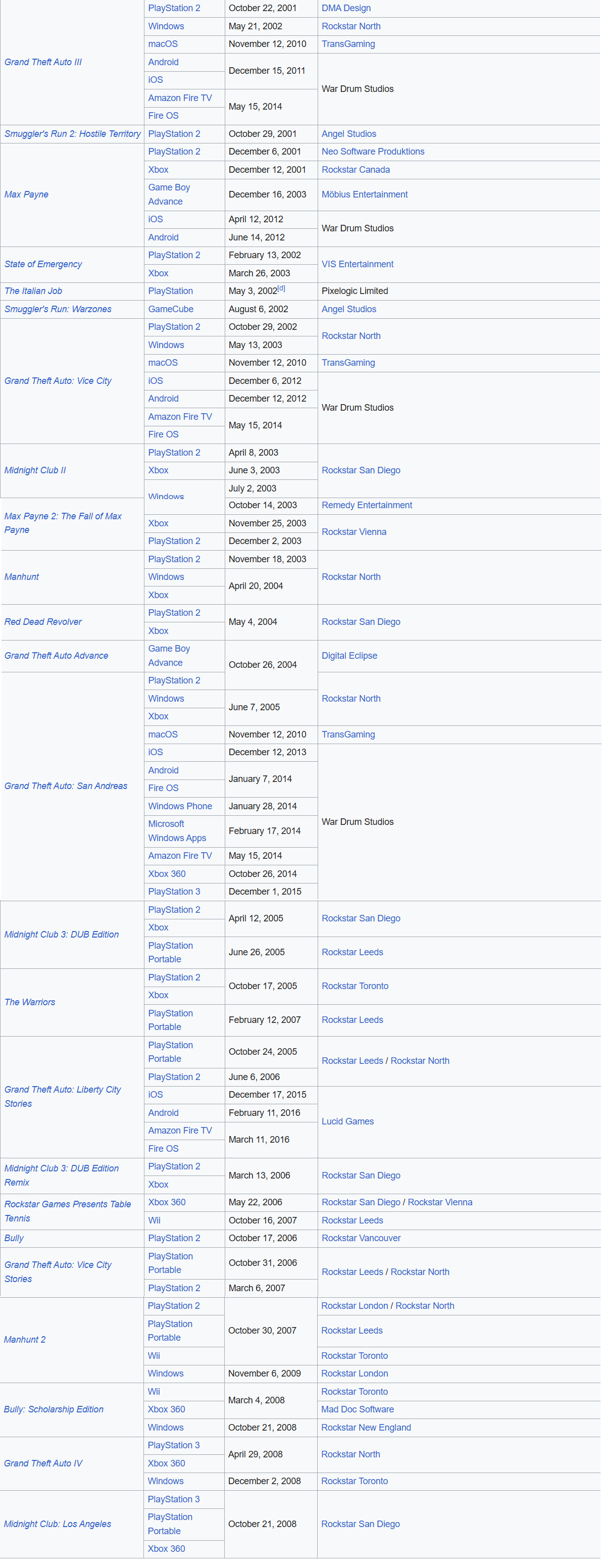Open PlayStation 3 link in San Andreas rows
602x1568 pixels.
point(173,891)
